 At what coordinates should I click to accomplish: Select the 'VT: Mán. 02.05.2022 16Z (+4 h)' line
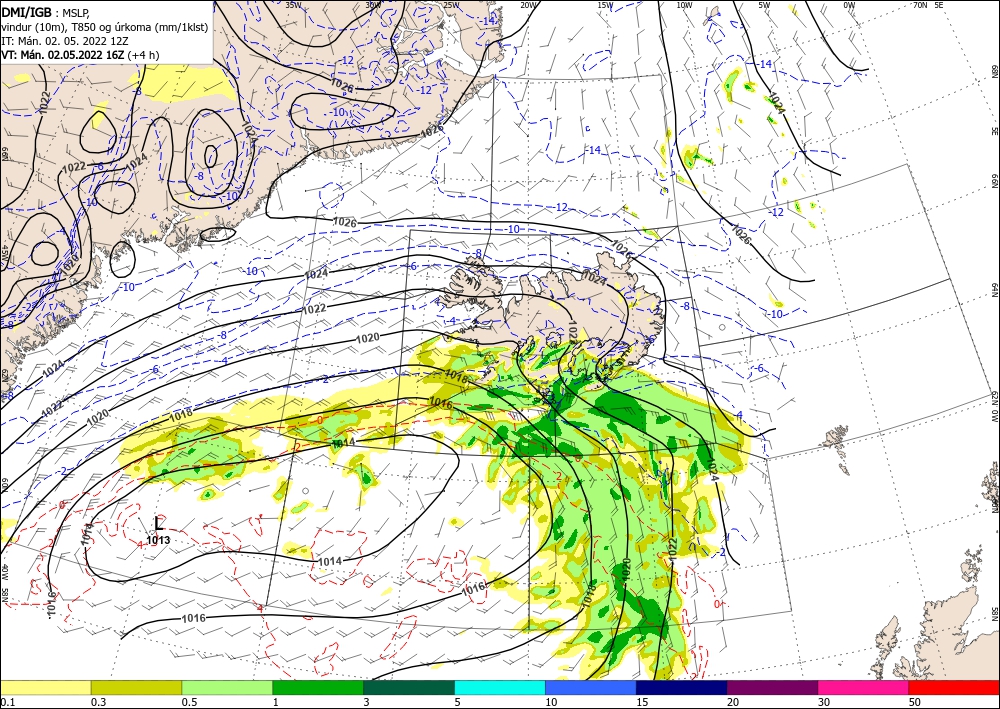[80, 55]
